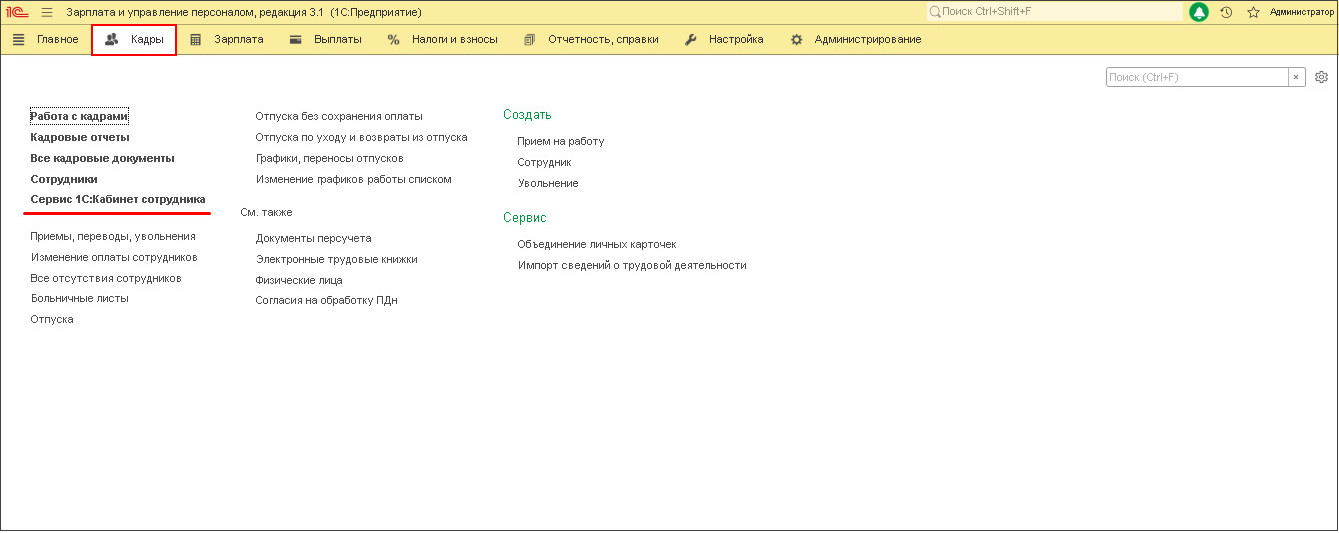
Task: Open menu settings via the gear icon
Action: tap(1321, 77)
